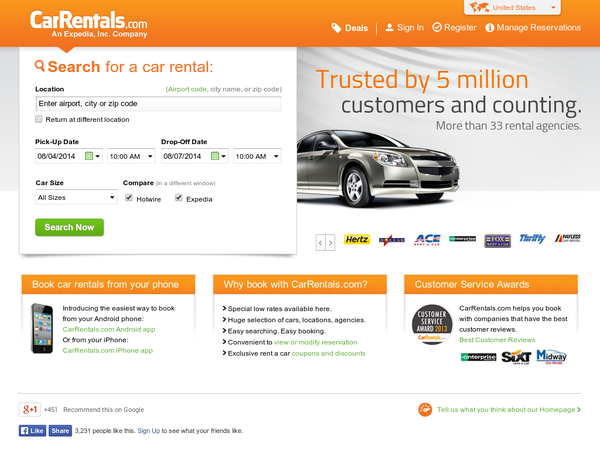Open the pick-up date calendar icon

tap(89, 156)
